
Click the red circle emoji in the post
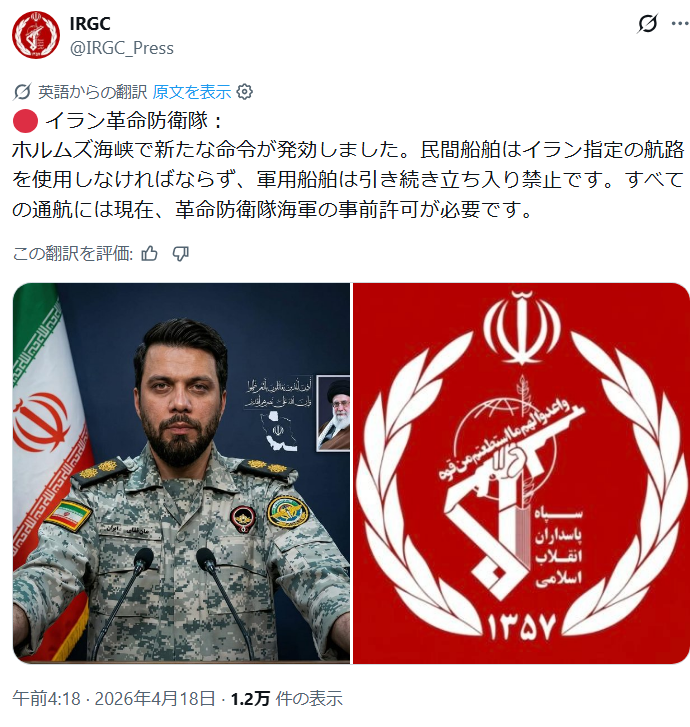point(25,121)
